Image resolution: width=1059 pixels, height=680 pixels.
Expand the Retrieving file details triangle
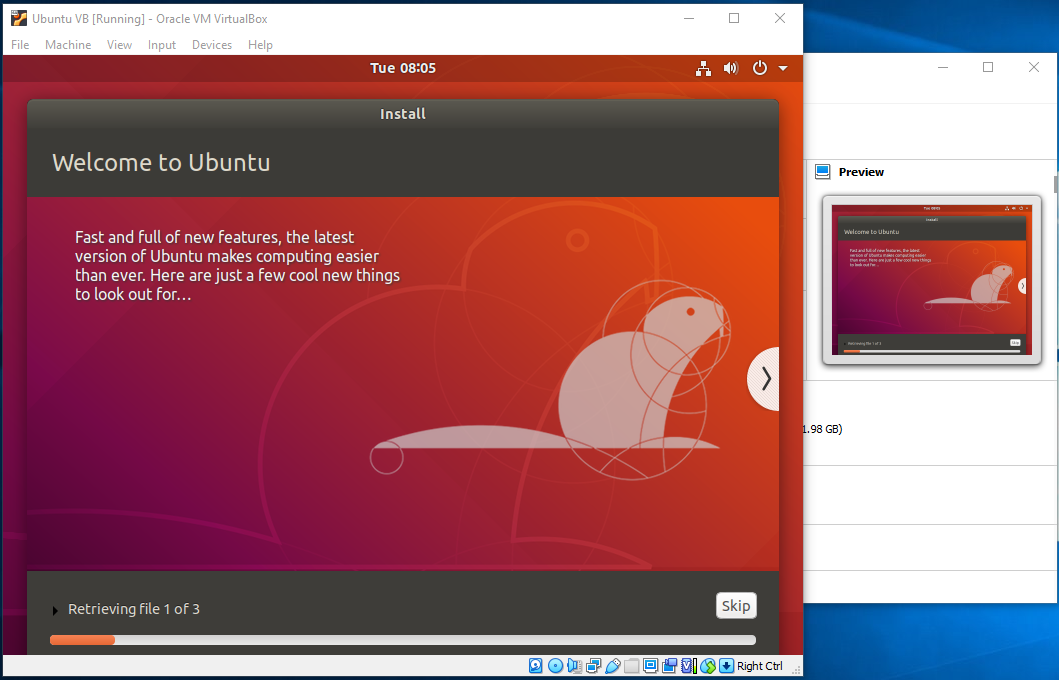(55, 610)
